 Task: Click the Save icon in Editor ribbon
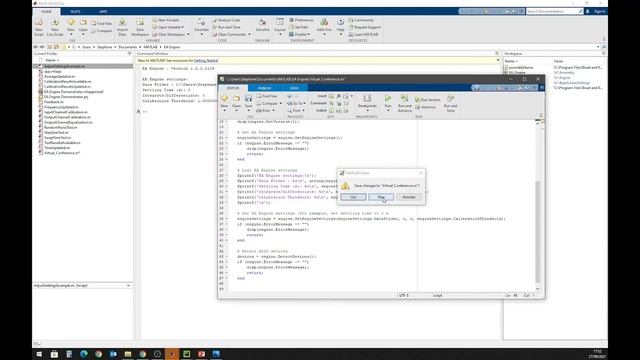pos(248,98)
